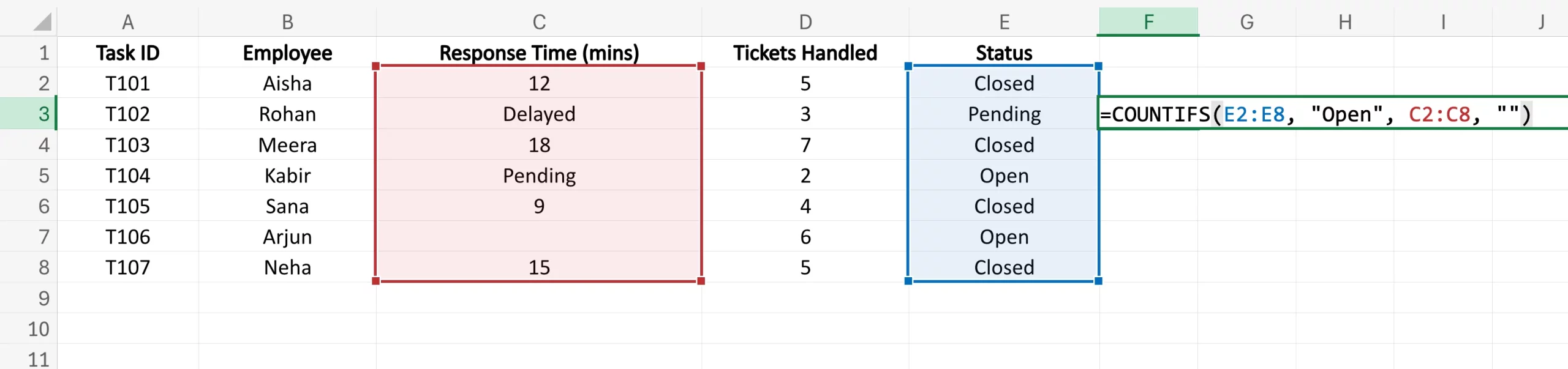Viewport: 1568px width, 369px height.
Task: Select row 11 header
Action: tap(38, 359)
